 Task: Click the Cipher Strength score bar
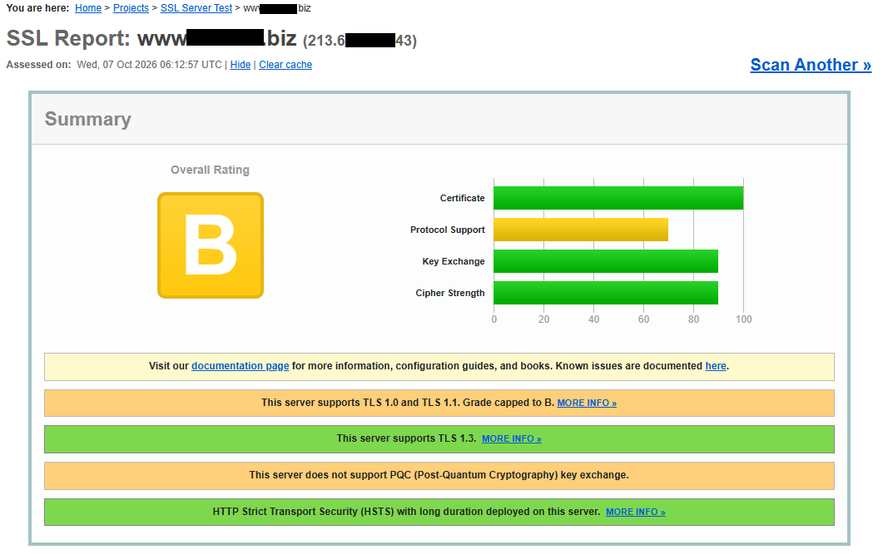[606, 293]
